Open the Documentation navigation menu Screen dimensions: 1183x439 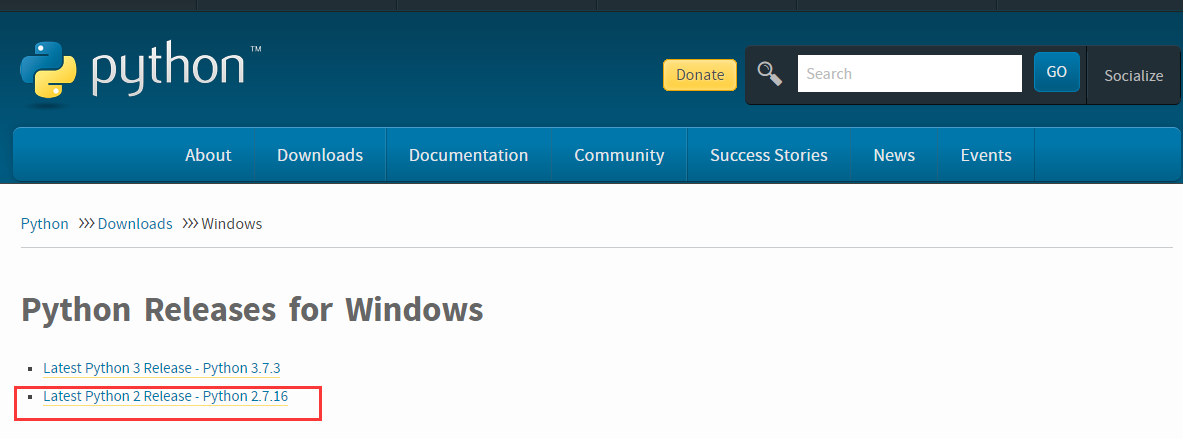[469, 155]
